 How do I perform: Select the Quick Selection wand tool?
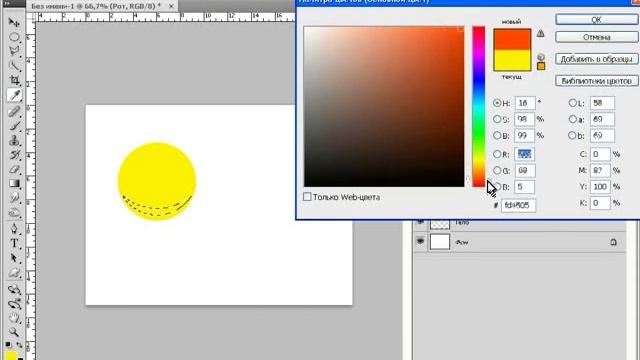14,66
